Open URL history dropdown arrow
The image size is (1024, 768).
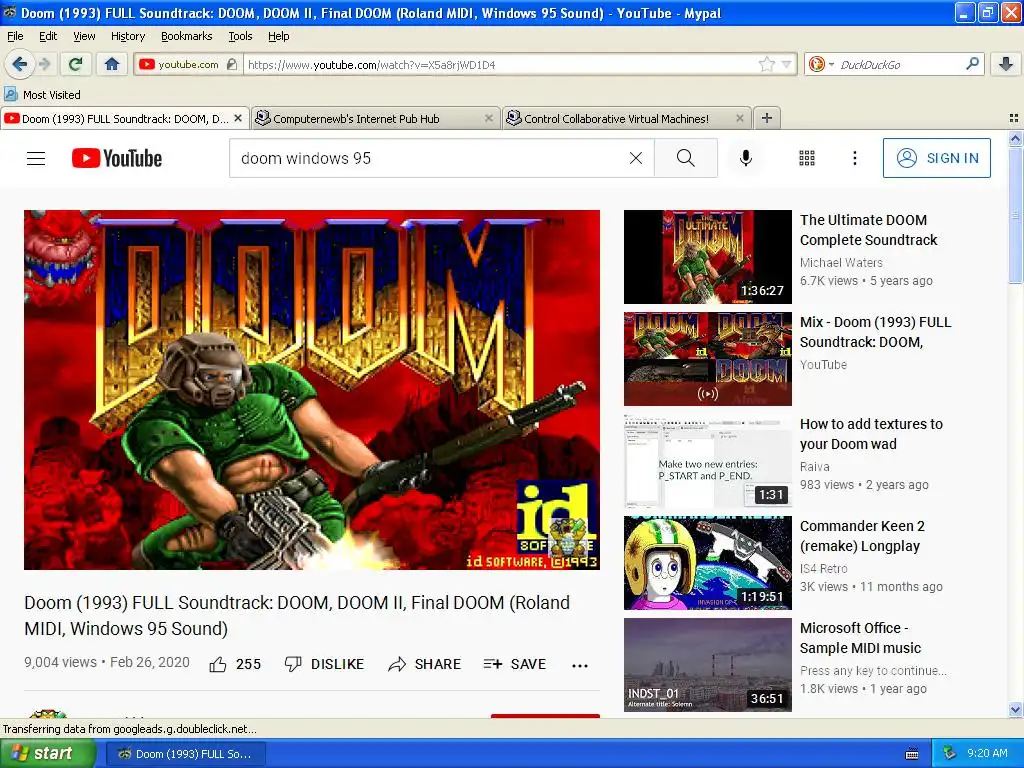click(x=786, y=64)
